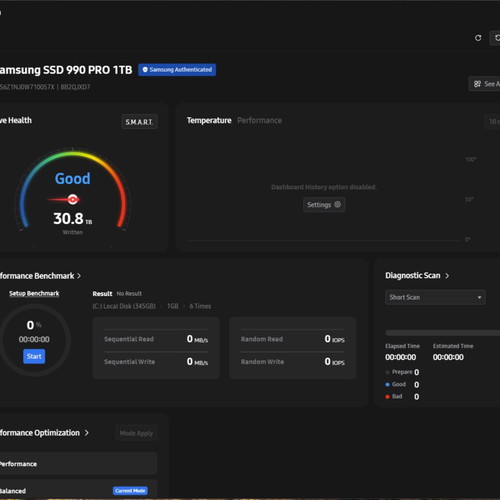
Task: Expand Performance Optimization chevron
Action: tap(87, 433)
